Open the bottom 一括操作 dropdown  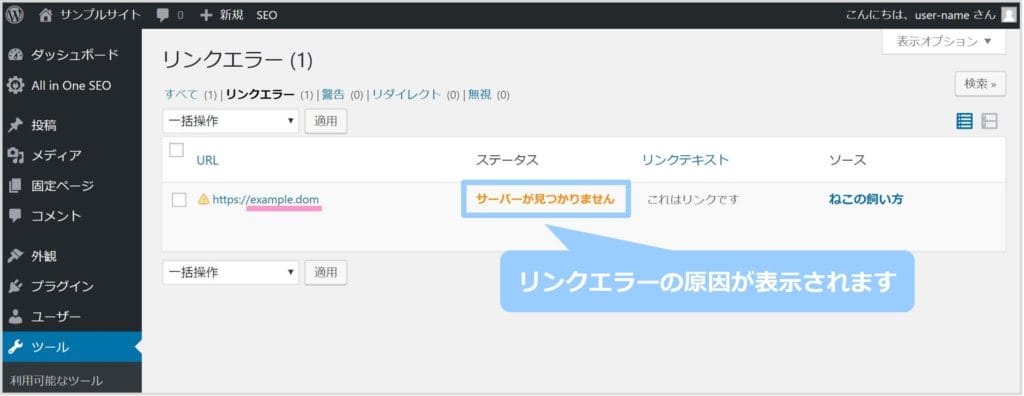231,272
